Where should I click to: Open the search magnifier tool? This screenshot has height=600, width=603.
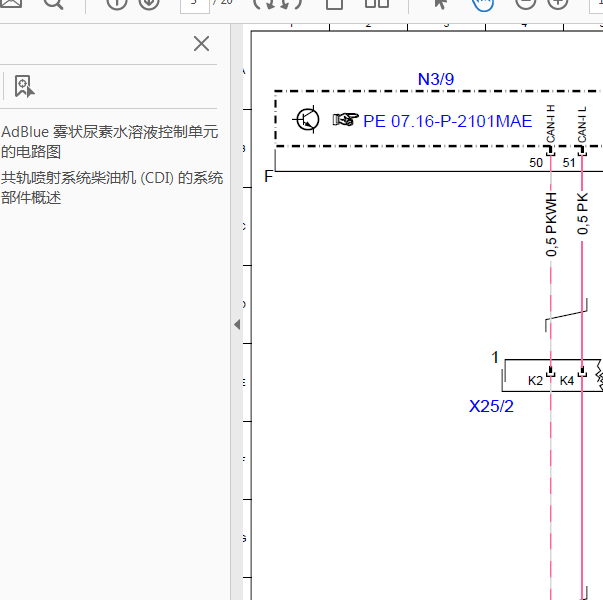point(53,3)
